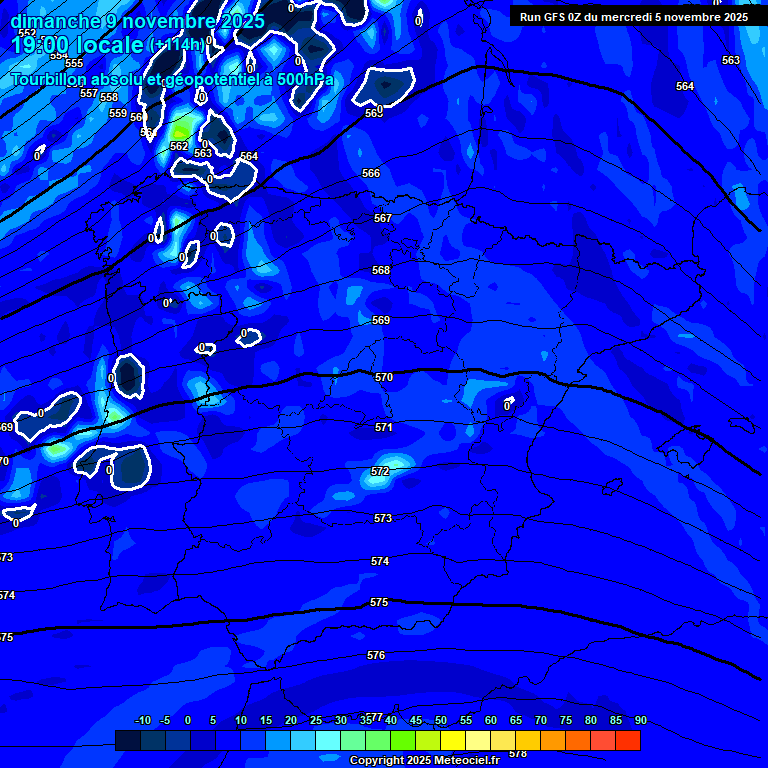Select the '576' geopotential contour label
This screenshot has width=768, height=768.
(x=376, y=655)
